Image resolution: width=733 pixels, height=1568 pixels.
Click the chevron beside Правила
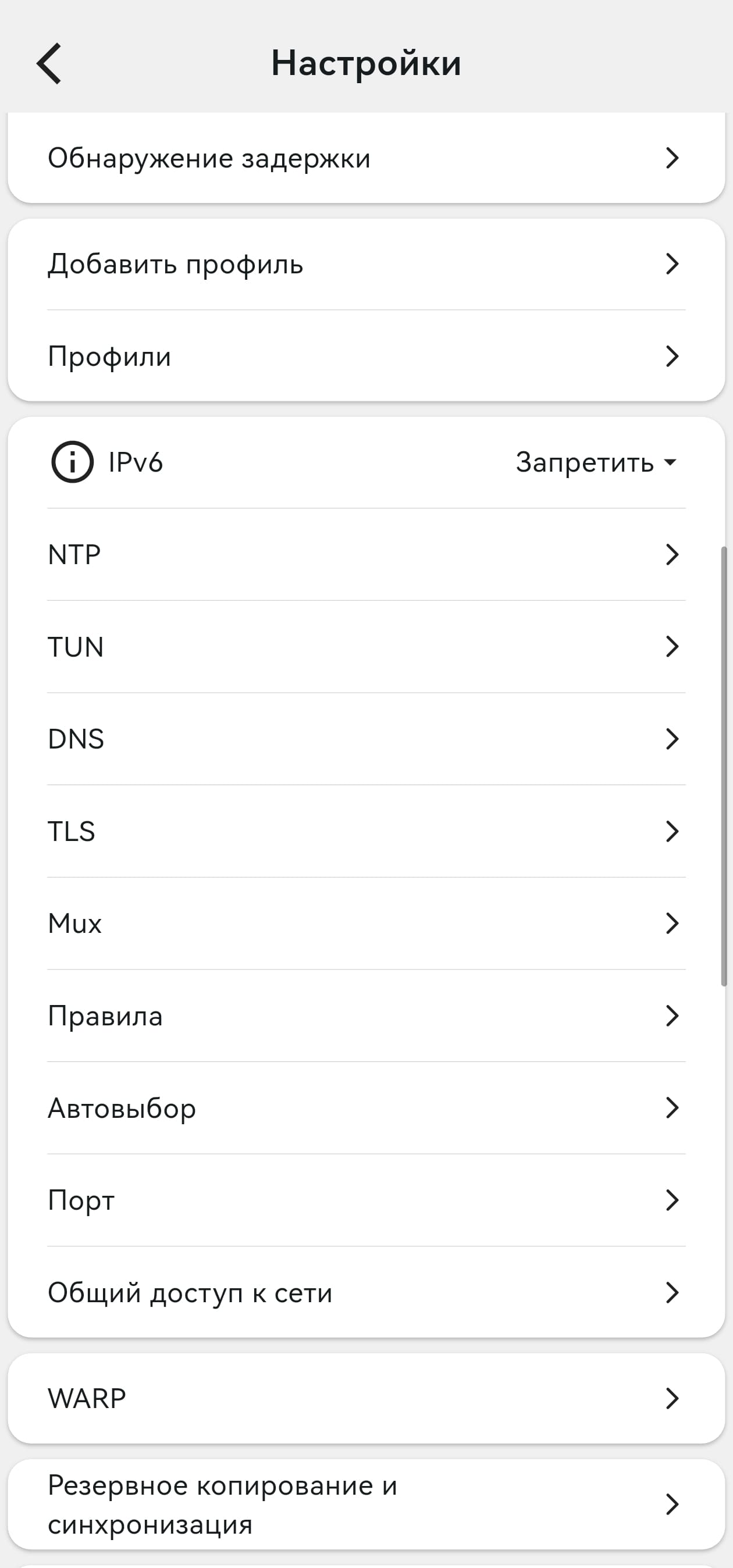tap(671, 1015)
